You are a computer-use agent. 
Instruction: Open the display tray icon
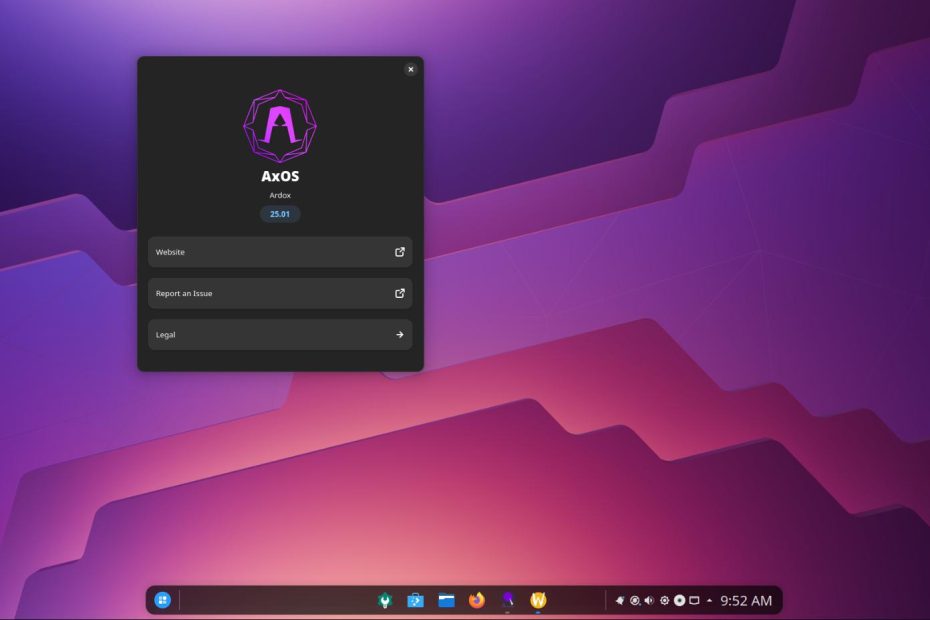pyautogui.click(x=695, y=600)
